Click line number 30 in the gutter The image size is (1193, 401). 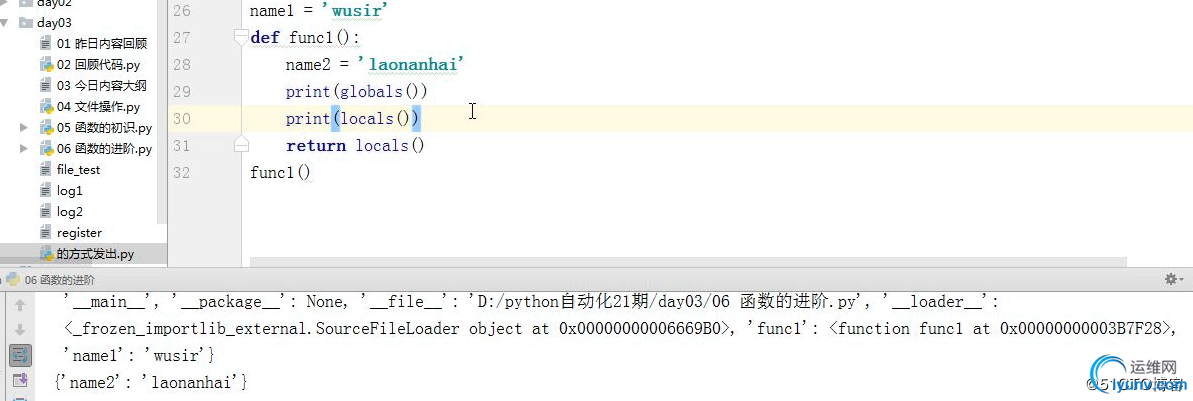tap(181, 118)
